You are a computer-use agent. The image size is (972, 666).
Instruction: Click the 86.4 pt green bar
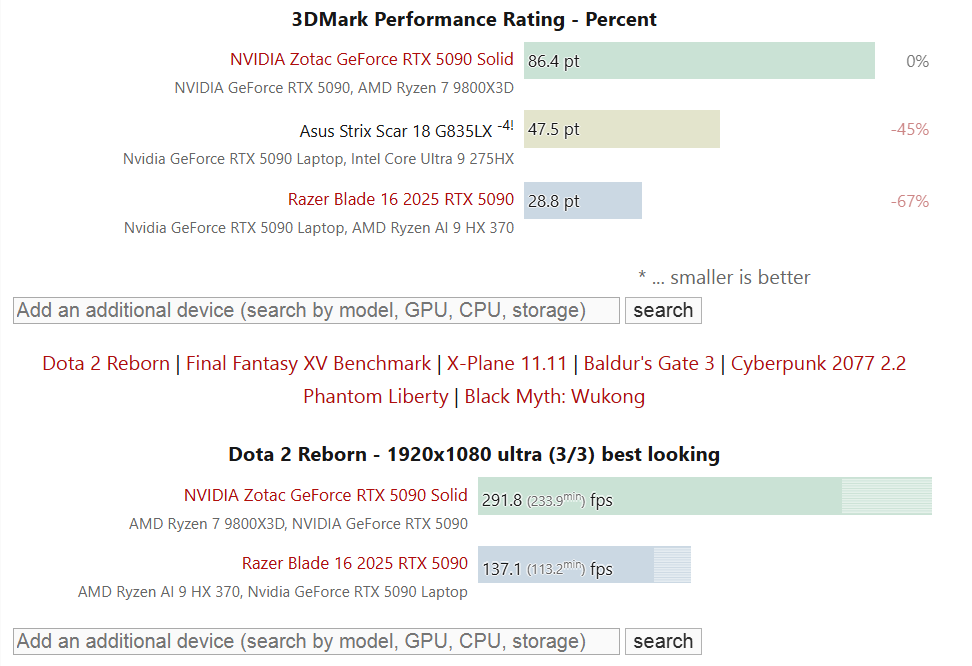(699, 61)
